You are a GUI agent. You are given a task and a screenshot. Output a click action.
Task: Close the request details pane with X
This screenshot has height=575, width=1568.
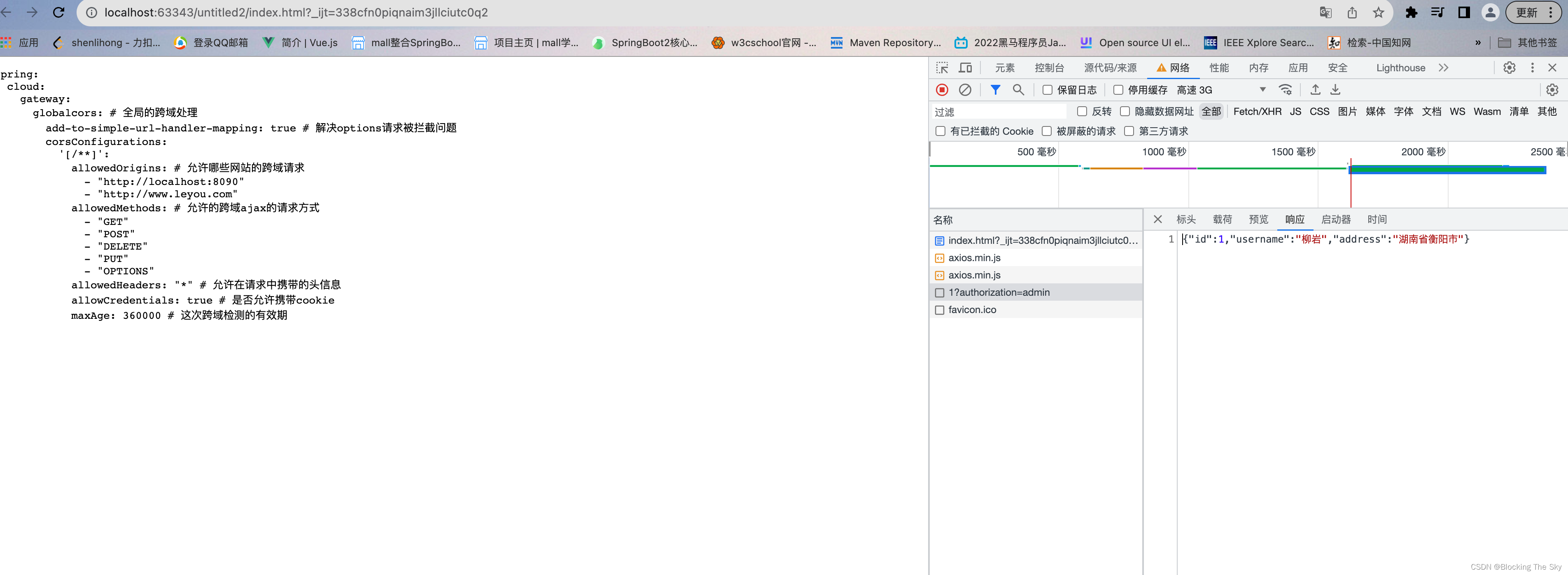coord(1158,219)
